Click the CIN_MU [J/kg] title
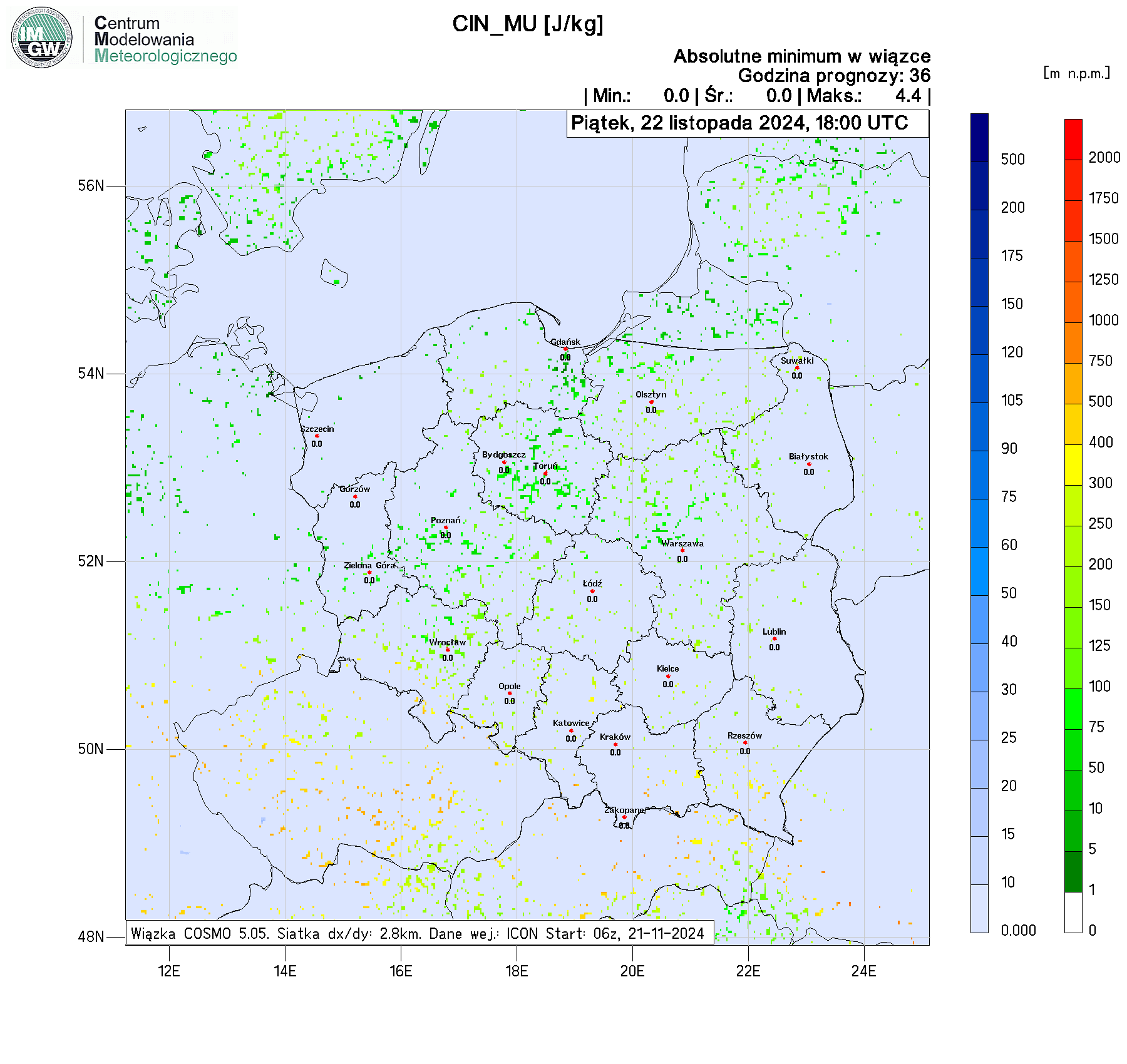 pyautogui.click(x=528, y=24)
